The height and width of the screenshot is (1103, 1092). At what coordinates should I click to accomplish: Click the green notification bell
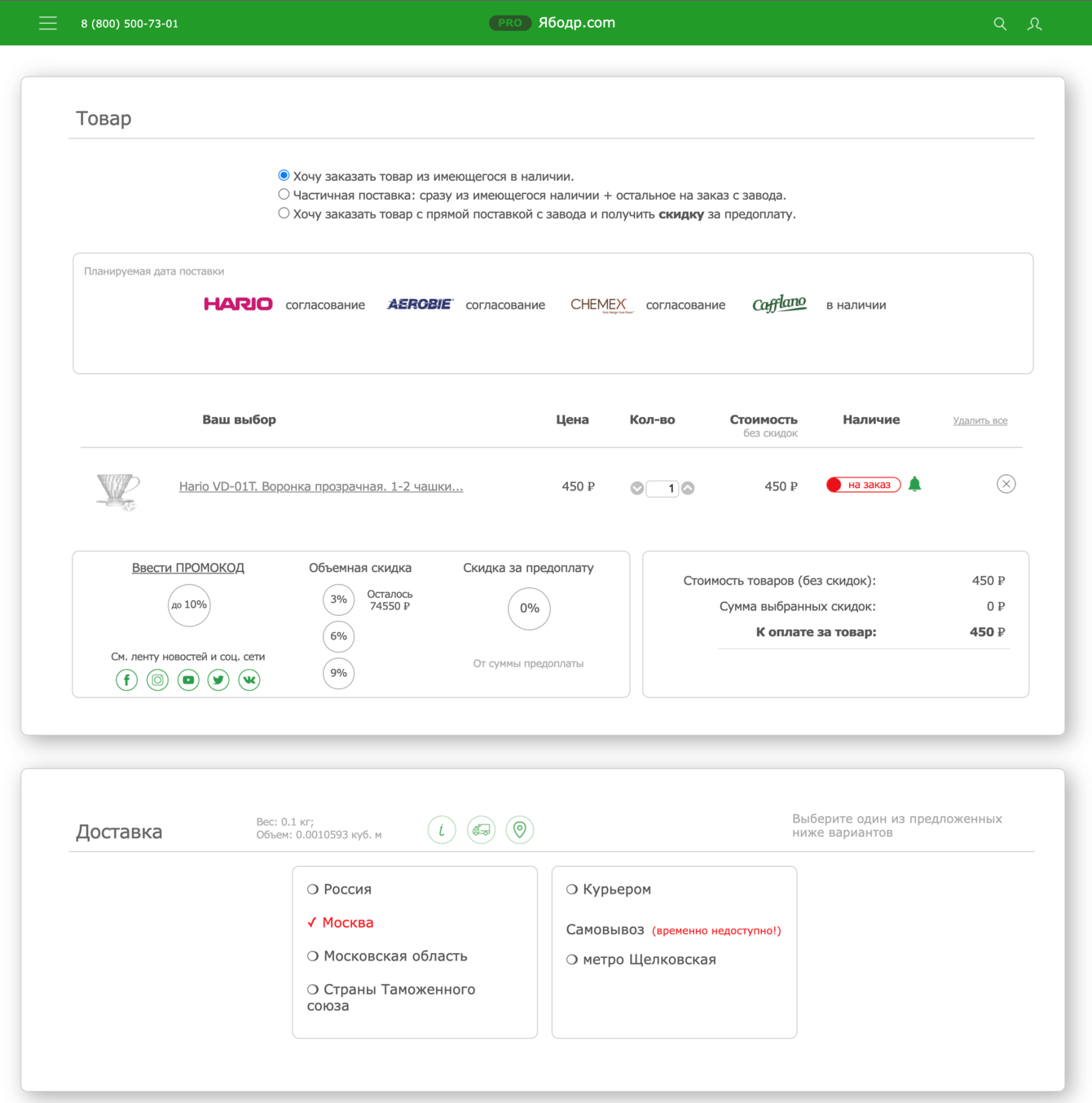click(914, 485)
